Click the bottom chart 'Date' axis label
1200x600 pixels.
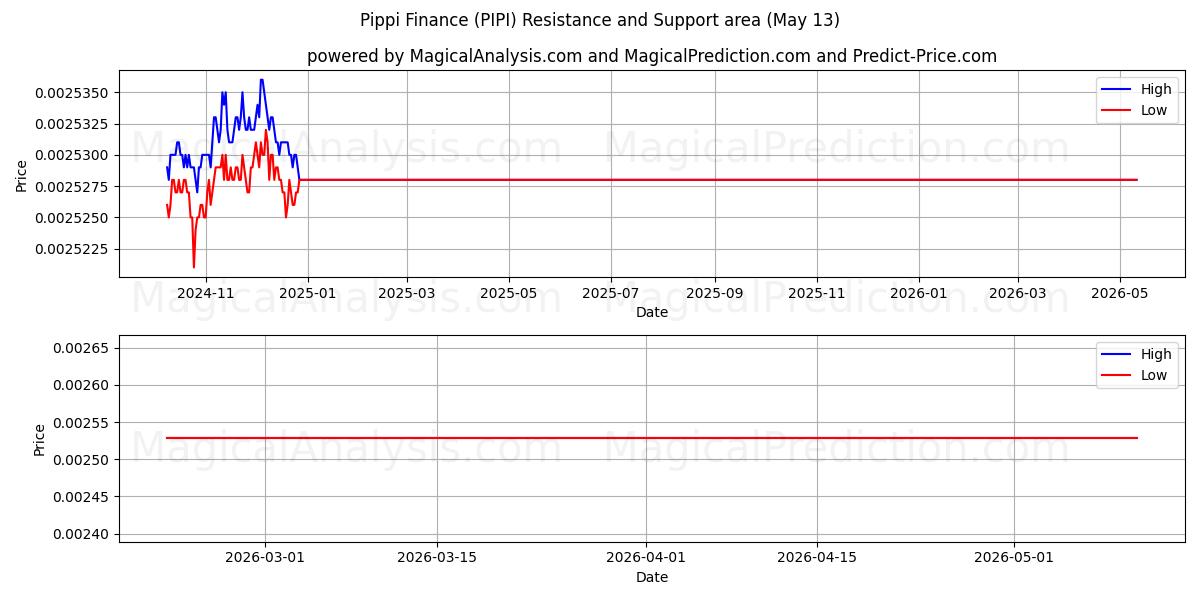[x=651, y=577]
